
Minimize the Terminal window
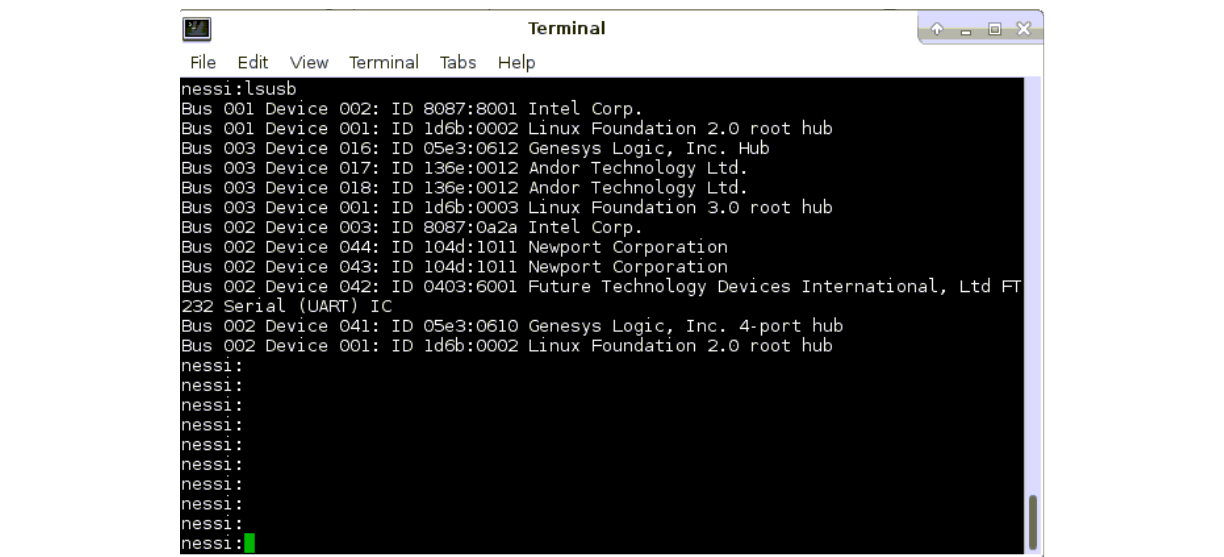point(965,29)
